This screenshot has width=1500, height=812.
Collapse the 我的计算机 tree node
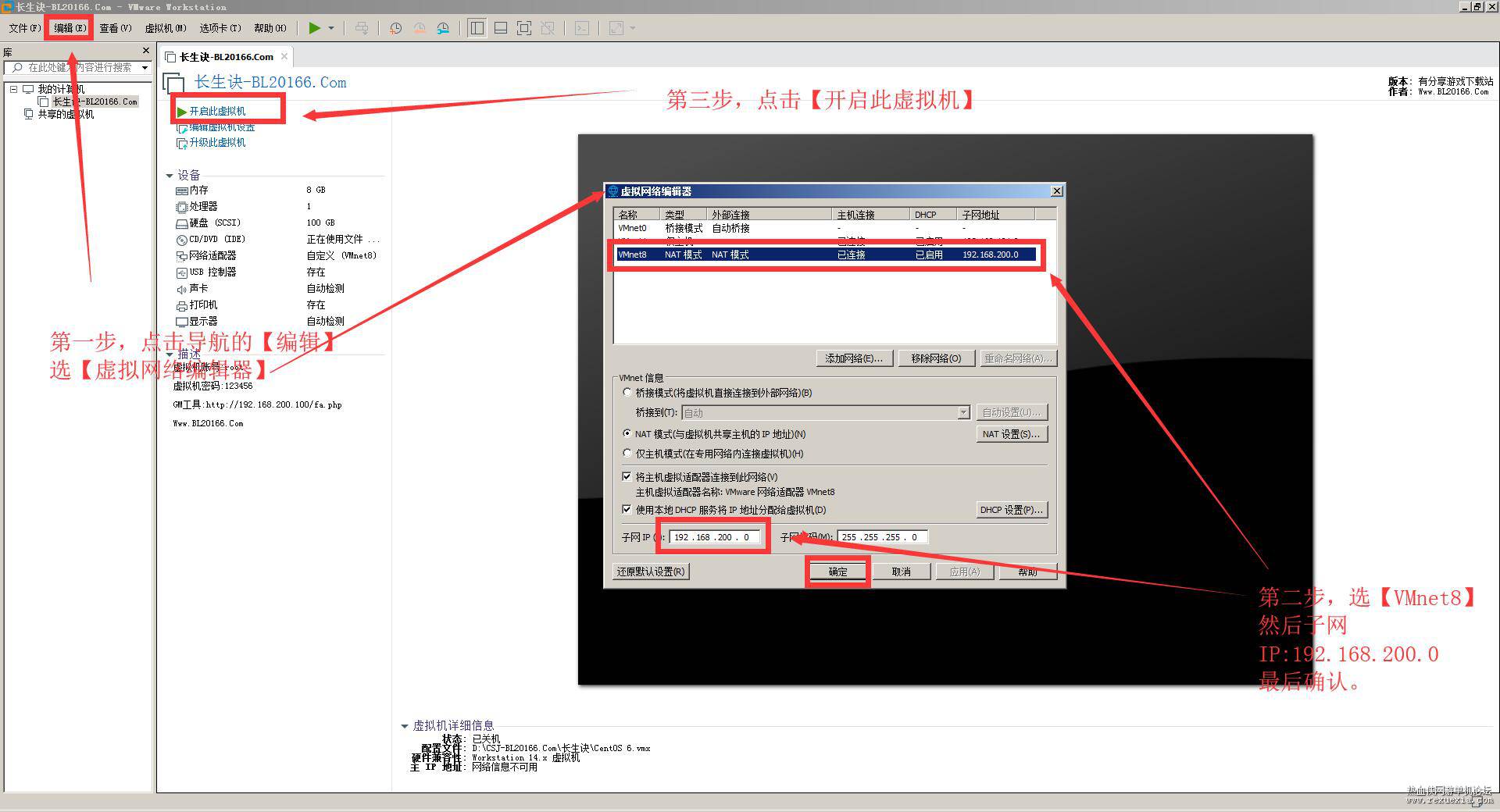pos(13,89)
